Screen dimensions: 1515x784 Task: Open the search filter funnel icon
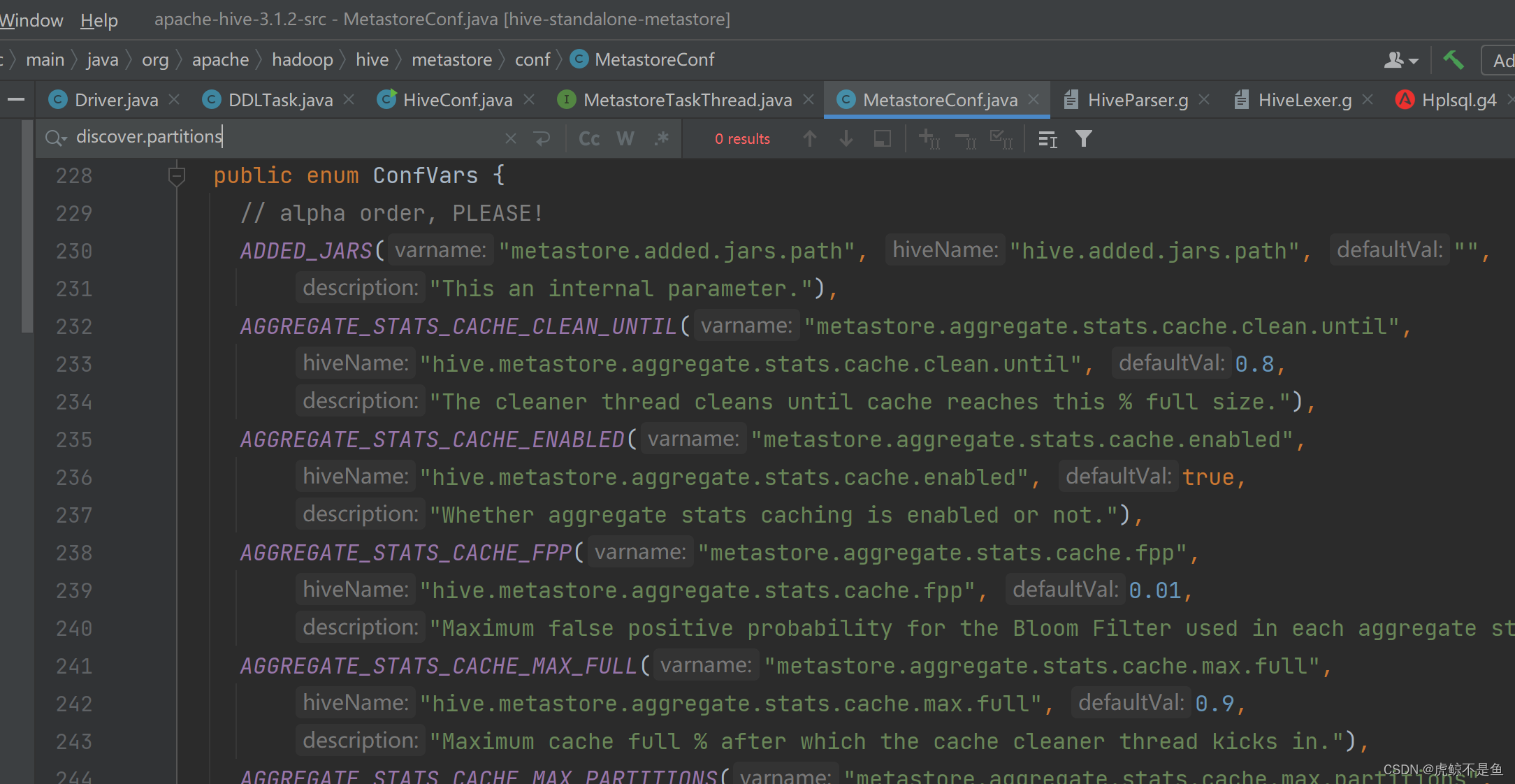click(x=1083, y=138)
